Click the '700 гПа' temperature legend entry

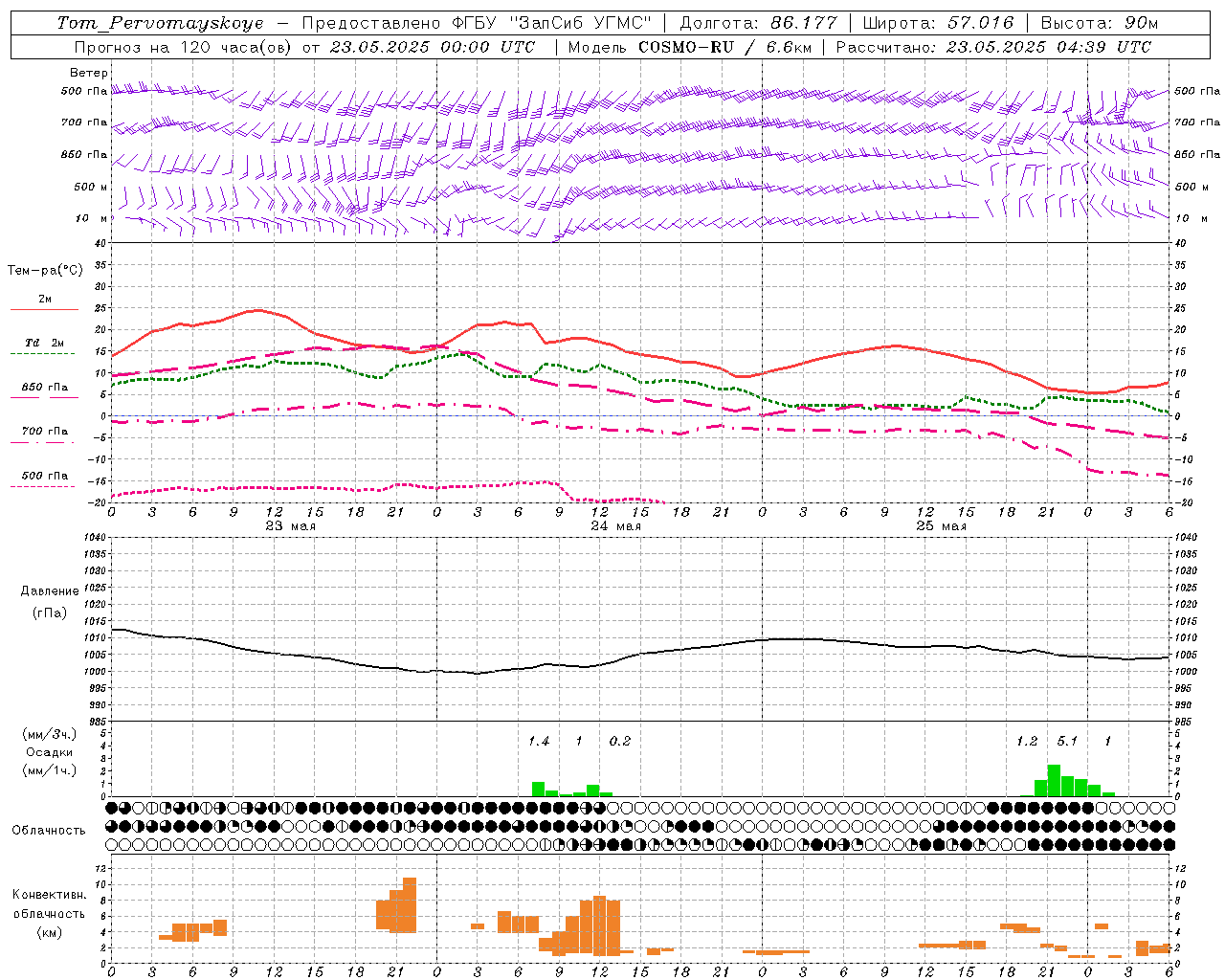tap(45, 431)
